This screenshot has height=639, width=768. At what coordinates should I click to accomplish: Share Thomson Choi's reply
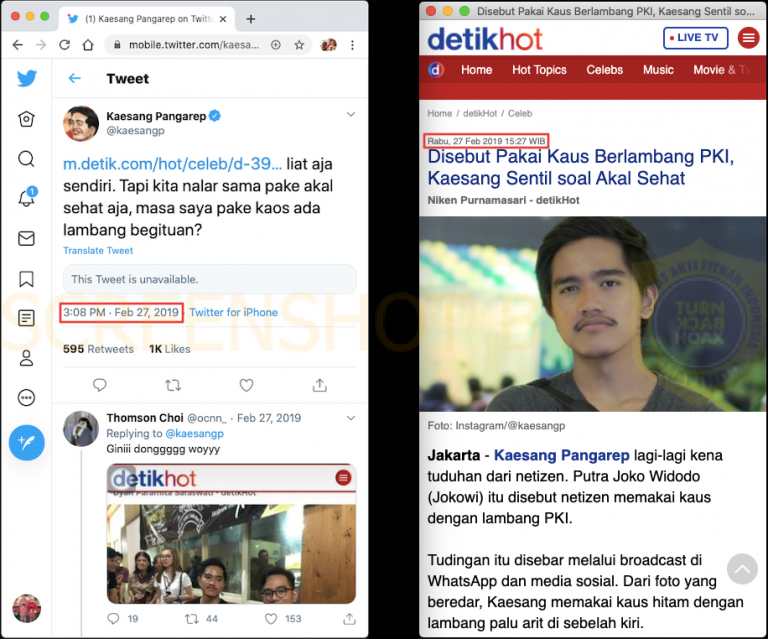[x=349, y=619]
